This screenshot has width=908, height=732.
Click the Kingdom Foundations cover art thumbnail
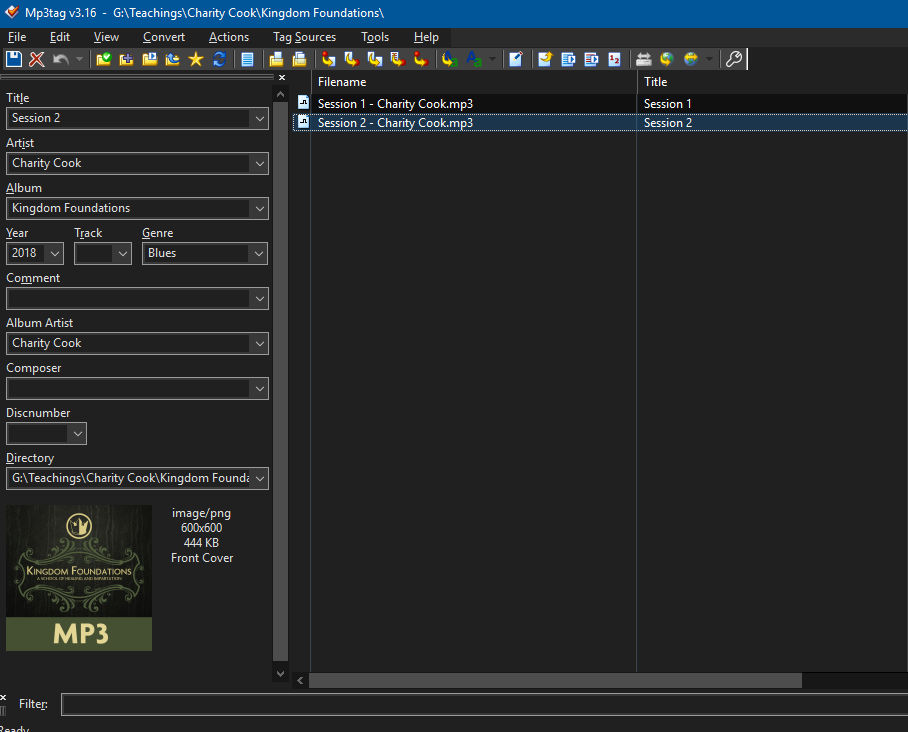coord(79,578)
